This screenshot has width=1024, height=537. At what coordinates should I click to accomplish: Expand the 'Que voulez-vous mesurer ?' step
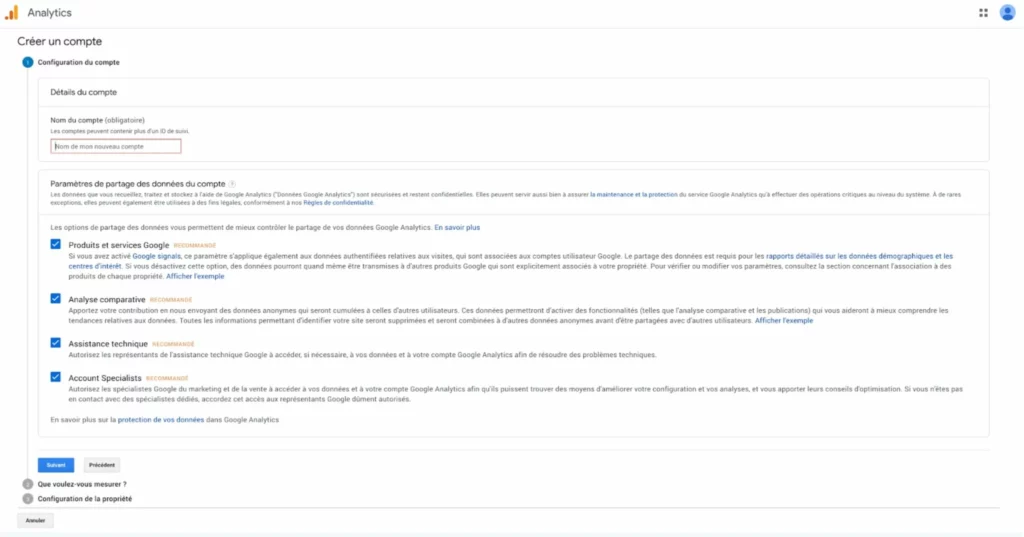point(82,484)
